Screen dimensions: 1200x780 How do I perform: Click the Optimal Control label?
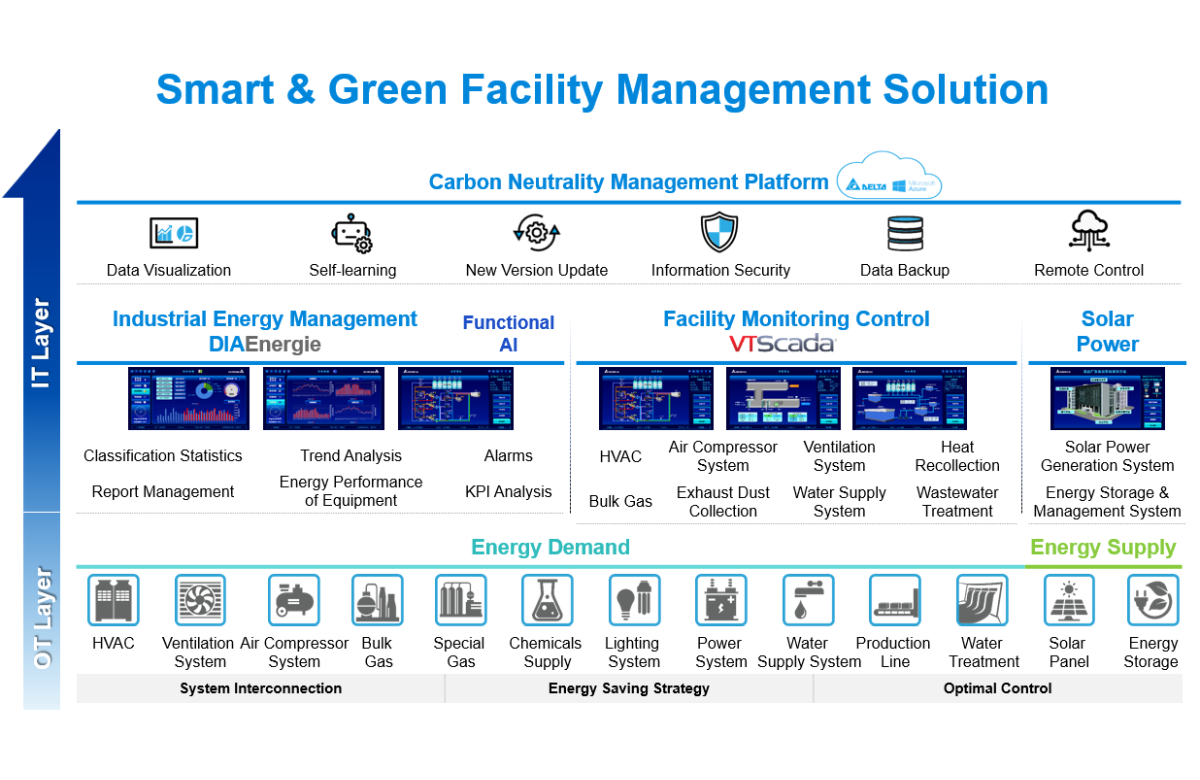click(x=997, y=688)
